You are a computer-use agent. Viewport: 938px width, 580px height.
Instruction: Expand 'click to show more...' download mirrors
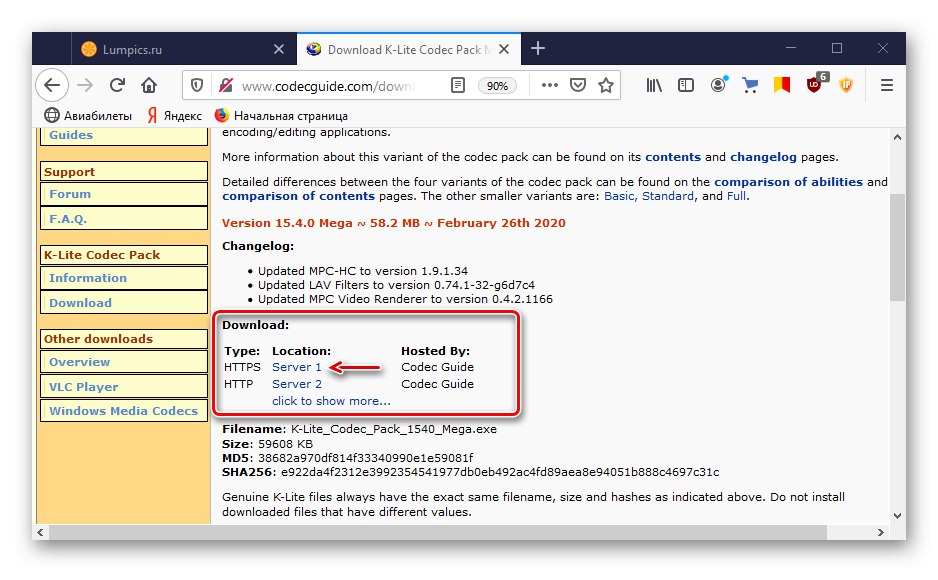tap(331, 401)
